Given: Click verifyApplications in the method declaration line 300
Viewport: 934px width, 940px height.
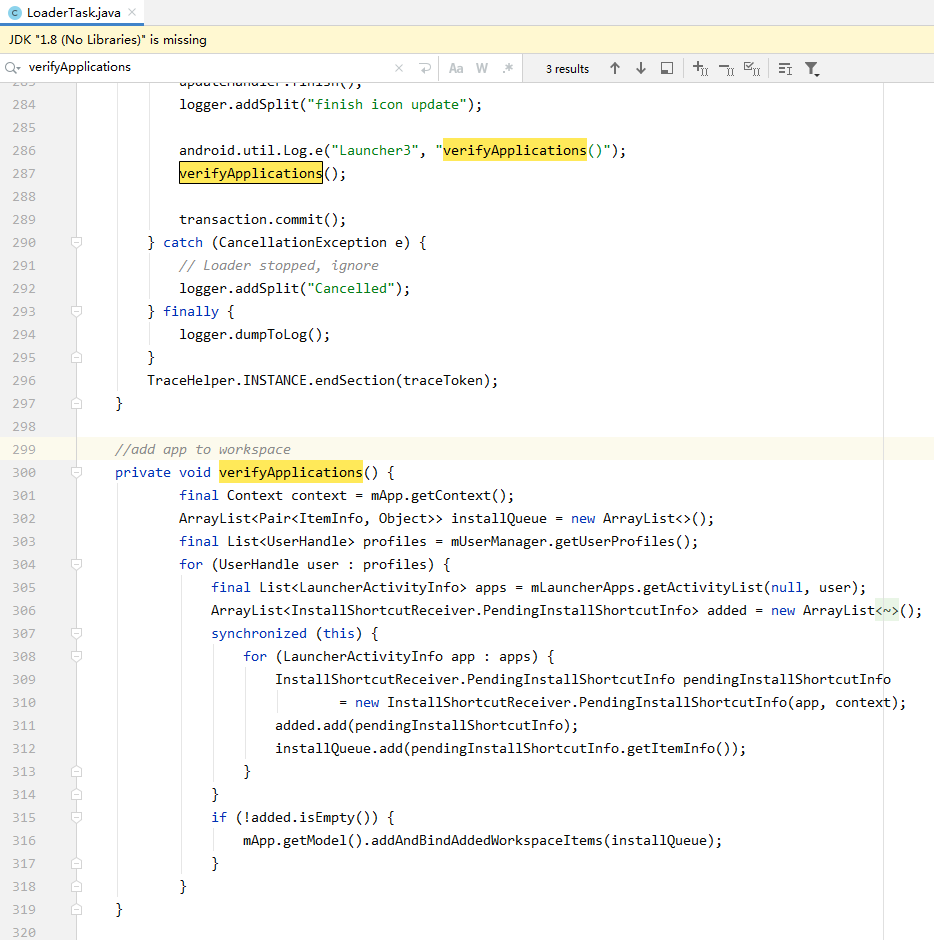Looking at the screenshot, I should coord(291,472).
